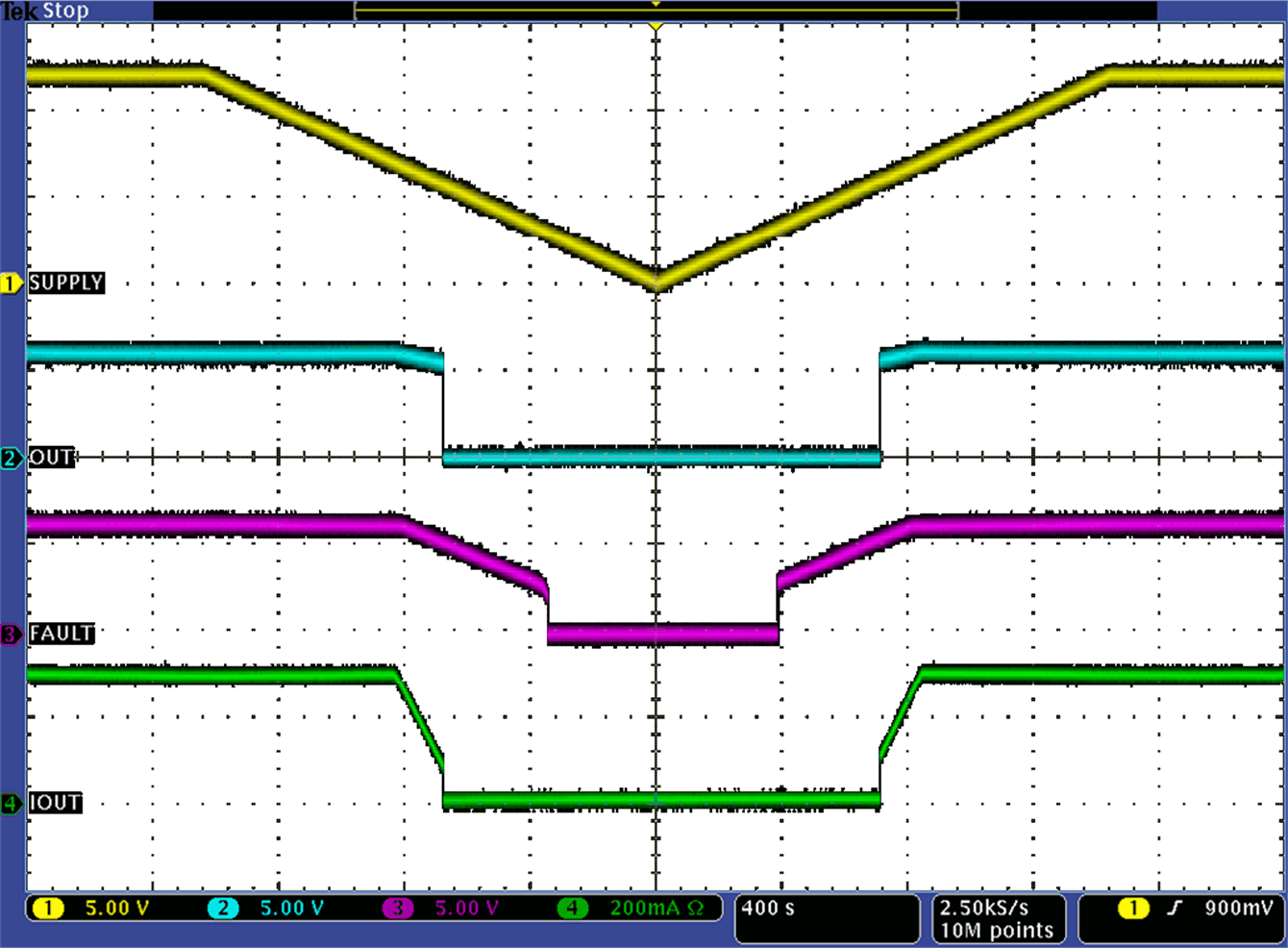Toggle the OUT trace label
1288x948 pixels.
coord(53,459)
